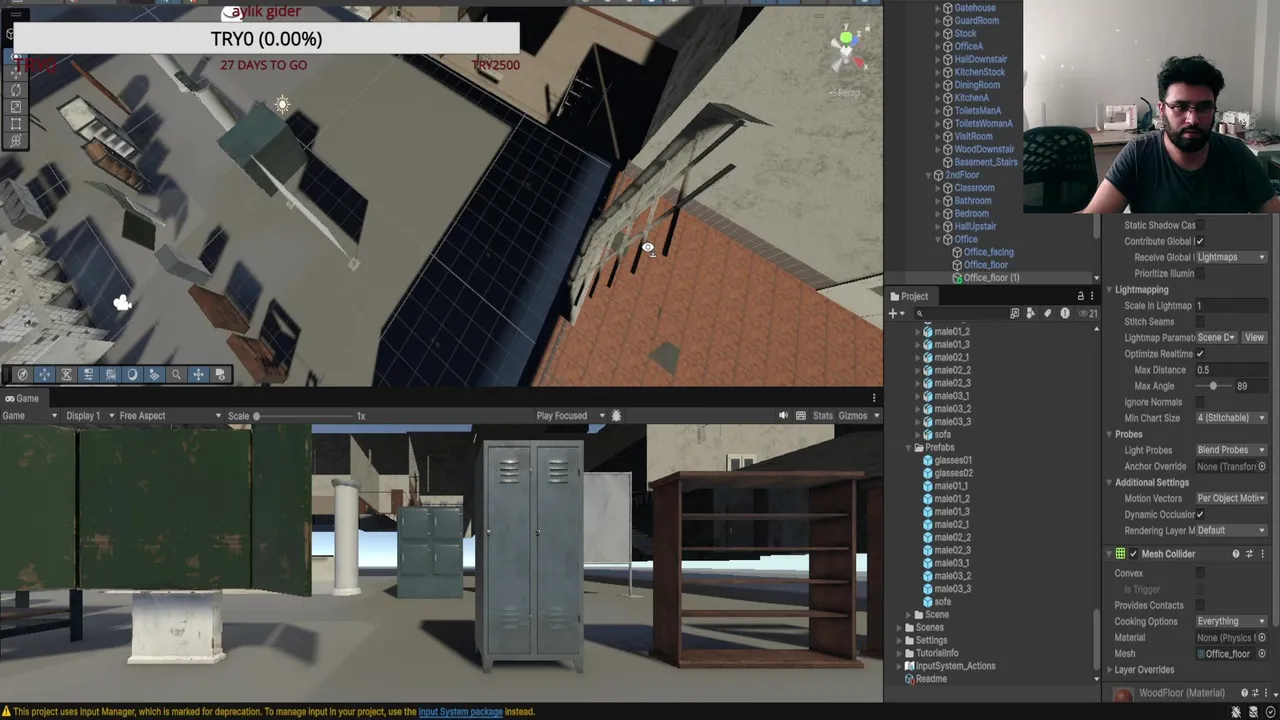The height and width of the screenshot is (720, 1280).
Task: Expand the Layer Overrides section
Action: pos(1109,670)
